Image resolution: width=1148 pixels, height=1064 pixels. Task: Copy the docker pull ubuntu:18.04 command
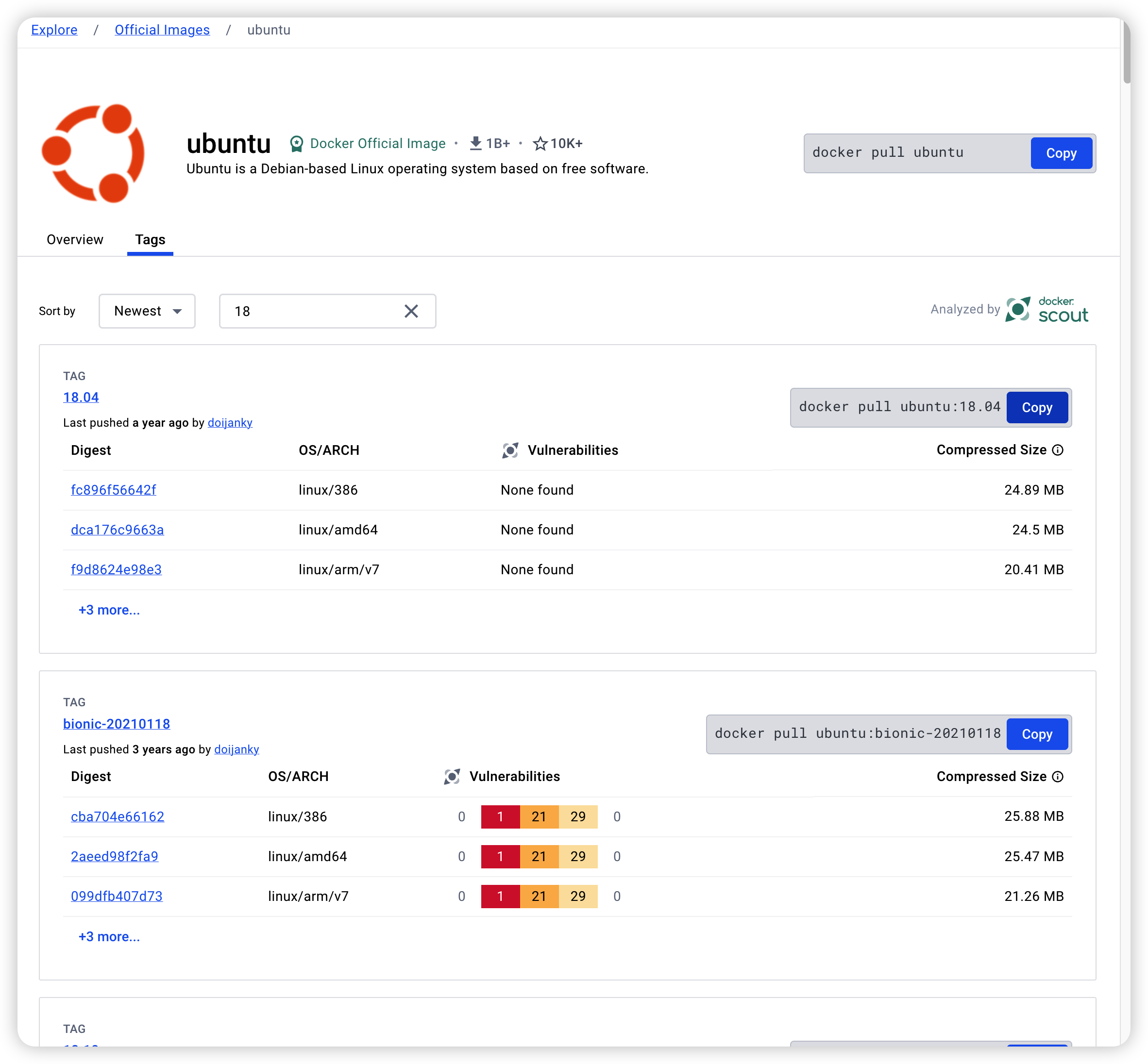coord(1036,408)
